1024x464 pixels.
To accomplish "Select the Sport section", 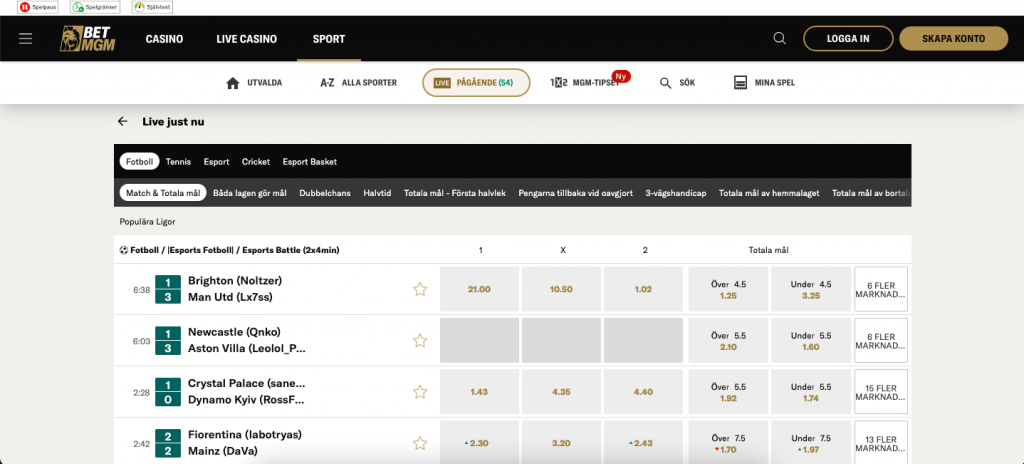I will coord(328,39).
